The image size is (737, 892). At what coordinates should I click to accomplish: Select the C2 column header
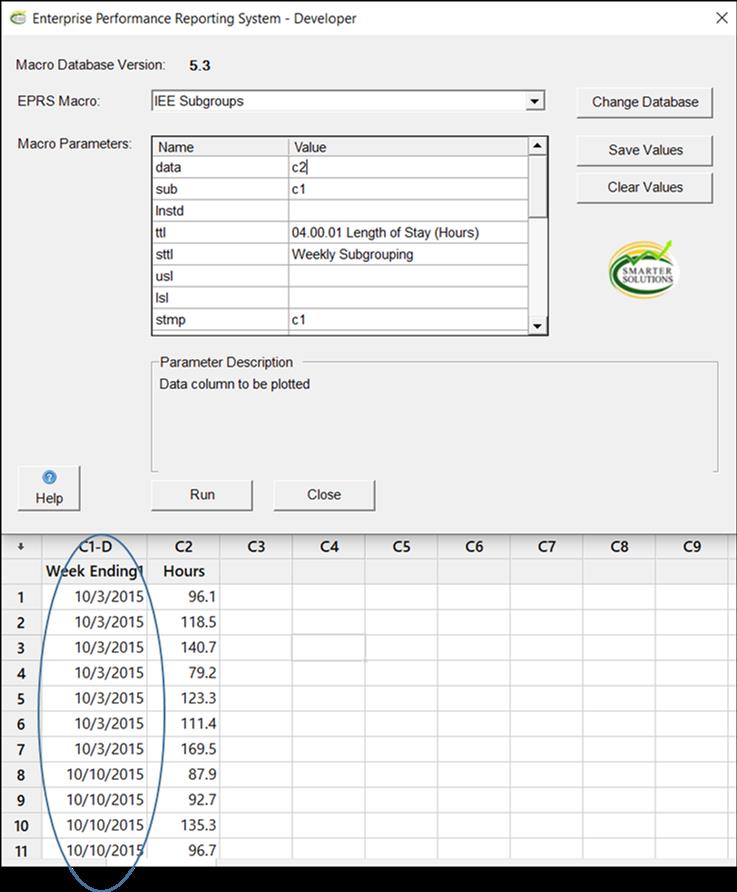click(183, 547)
